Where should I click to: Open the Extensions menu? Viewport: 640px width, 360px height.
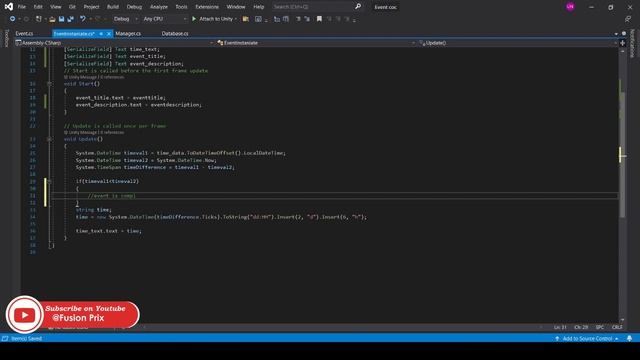[x=207, y=7]
